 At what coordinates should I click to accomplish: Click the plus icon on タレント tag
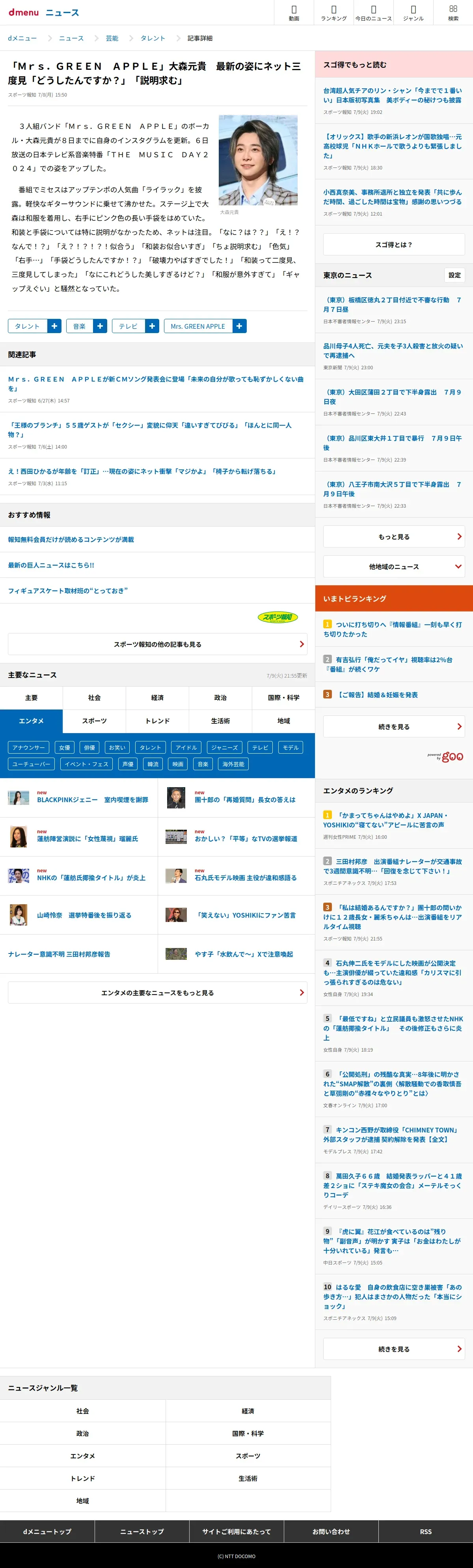(54, 326)
